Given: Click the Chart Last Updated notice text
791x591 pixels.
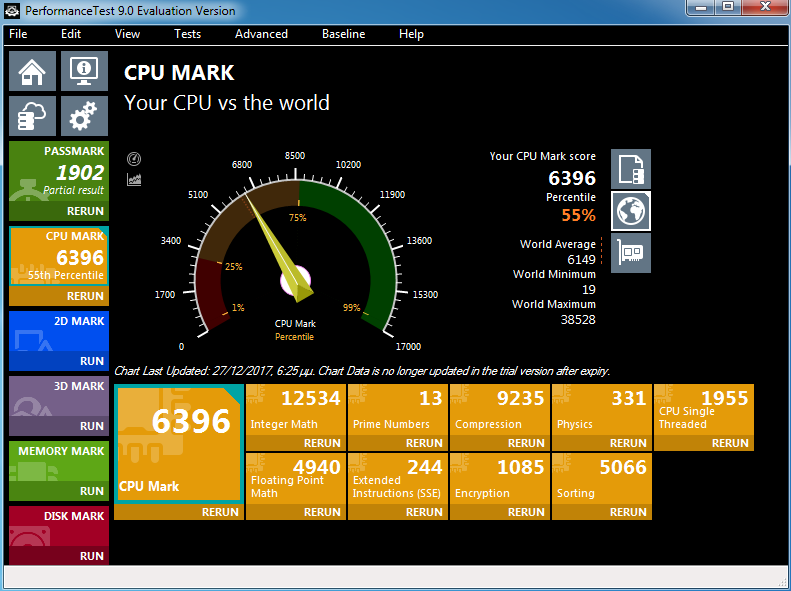Looking at the screenshot, I should click(x=362, y=371).
